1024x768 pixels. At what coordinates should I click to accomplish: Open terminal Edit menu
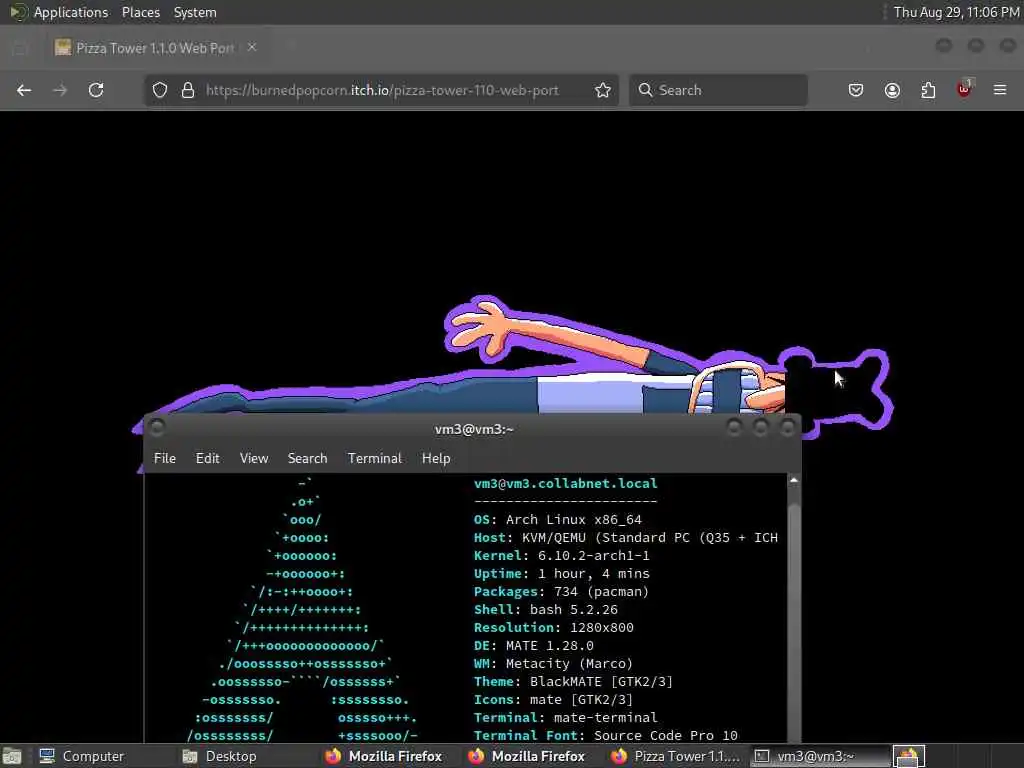[x=208, y=458]
